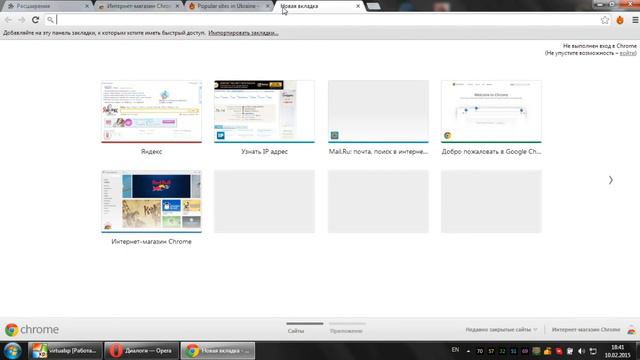The height and width of the screenshot is (360, 640).
Task: Click the orange tray icon
Action: (x=547, y=351)
